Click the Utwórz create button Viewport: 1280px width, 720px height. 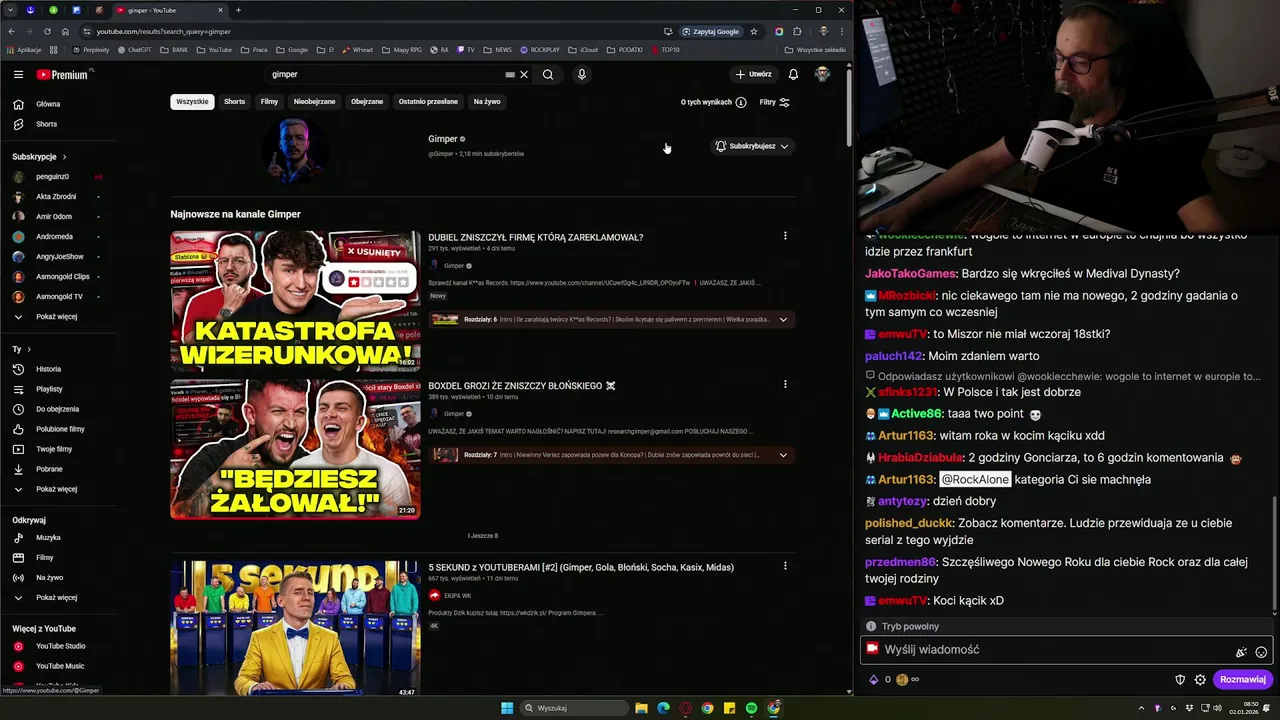[754, 74]
